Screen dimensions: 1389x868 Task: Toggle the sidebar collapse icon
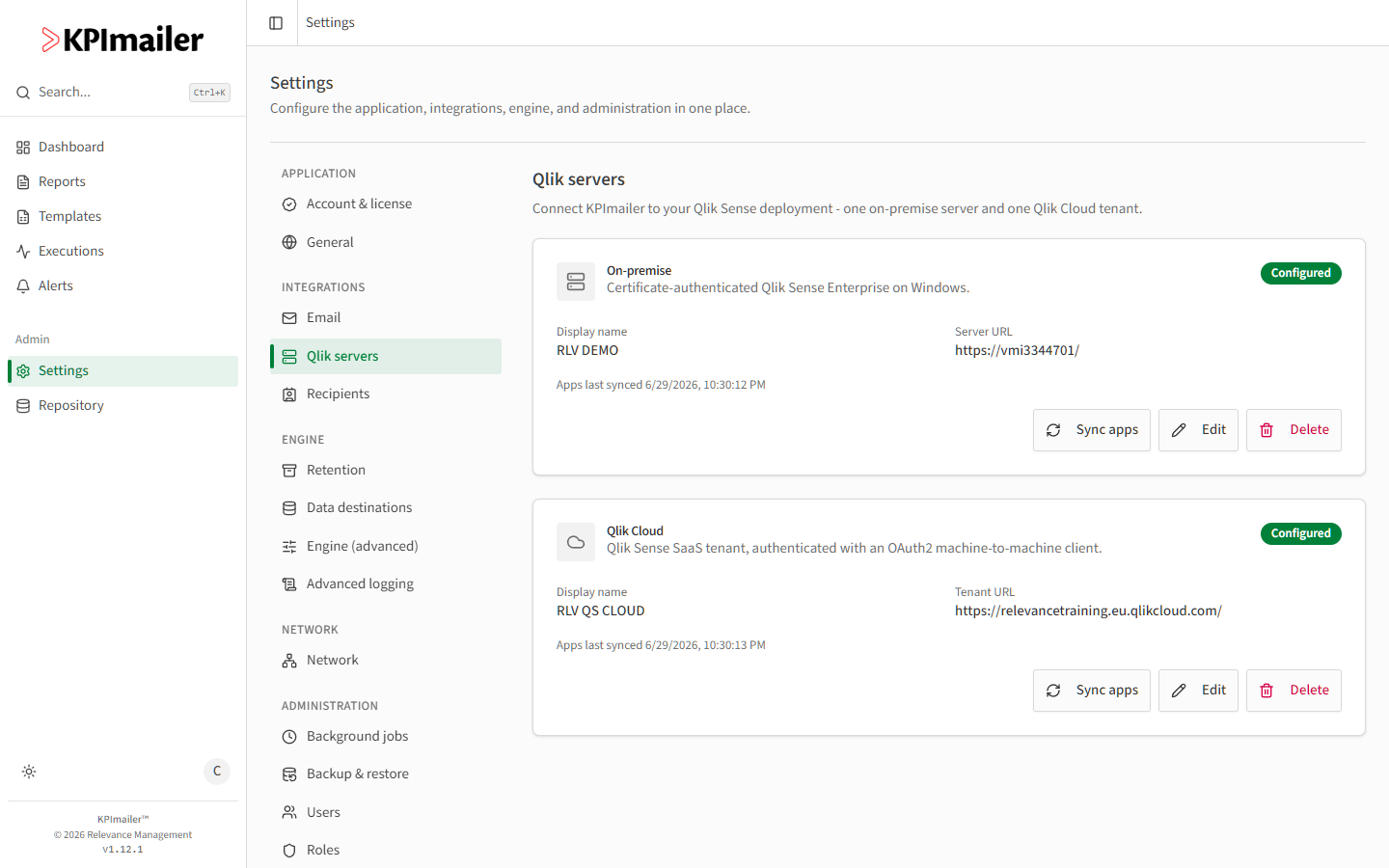click(276, 23)
